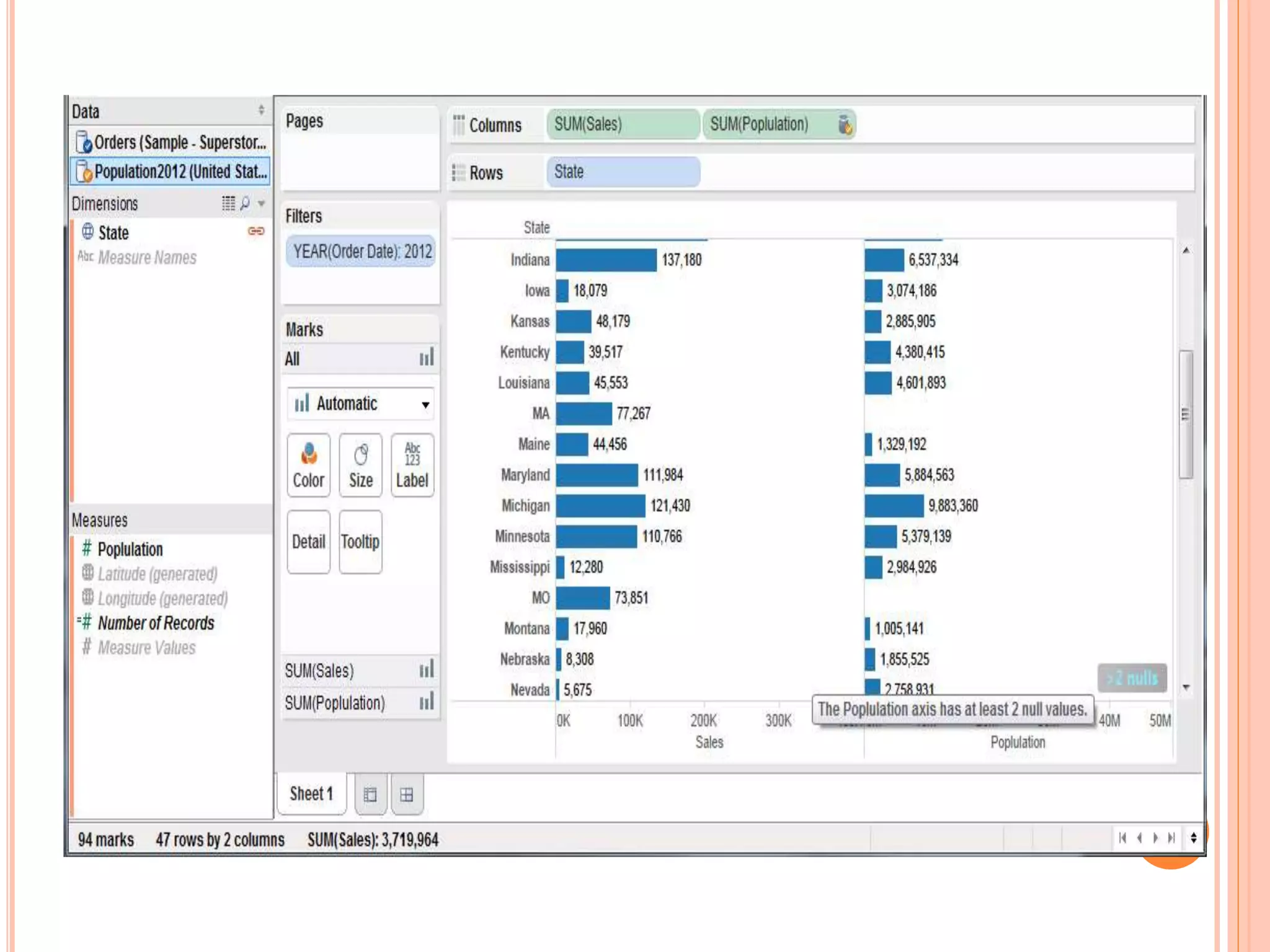The image size is (1270, 952).
Task: Switch to Sheet 1 tab
Action: [311, 794]
